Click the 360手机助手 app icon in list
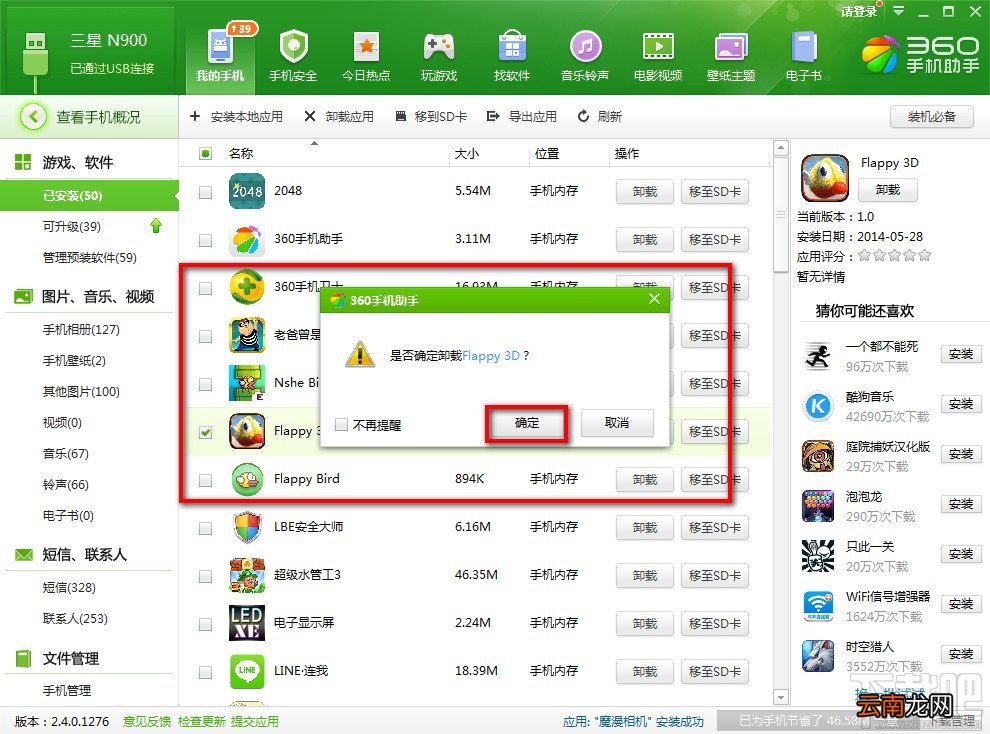Image resolution: width=990 pixels, height=734 pixels. [x=247, y=239]
